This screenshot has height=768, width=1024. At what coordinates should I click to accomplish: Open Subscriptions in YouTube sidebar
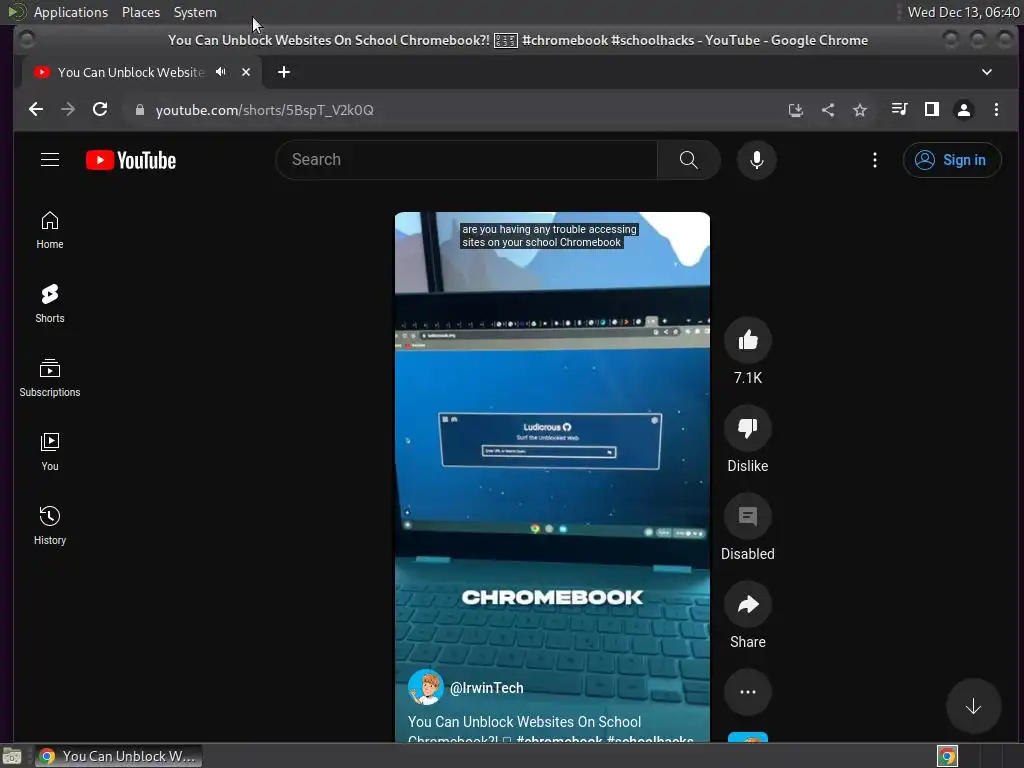50,378
